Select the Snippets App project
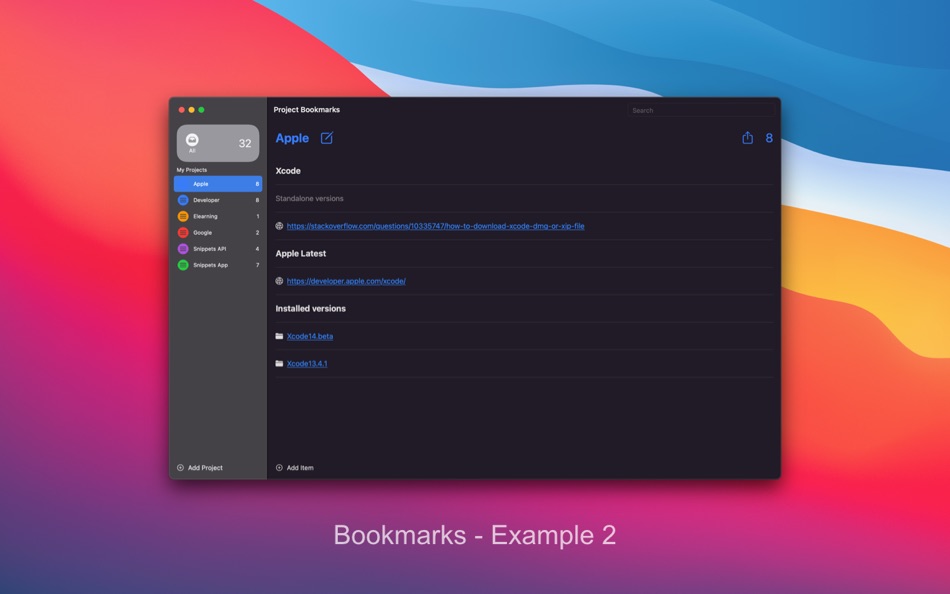This screenshot has width=950, height=594. point(218,265)
